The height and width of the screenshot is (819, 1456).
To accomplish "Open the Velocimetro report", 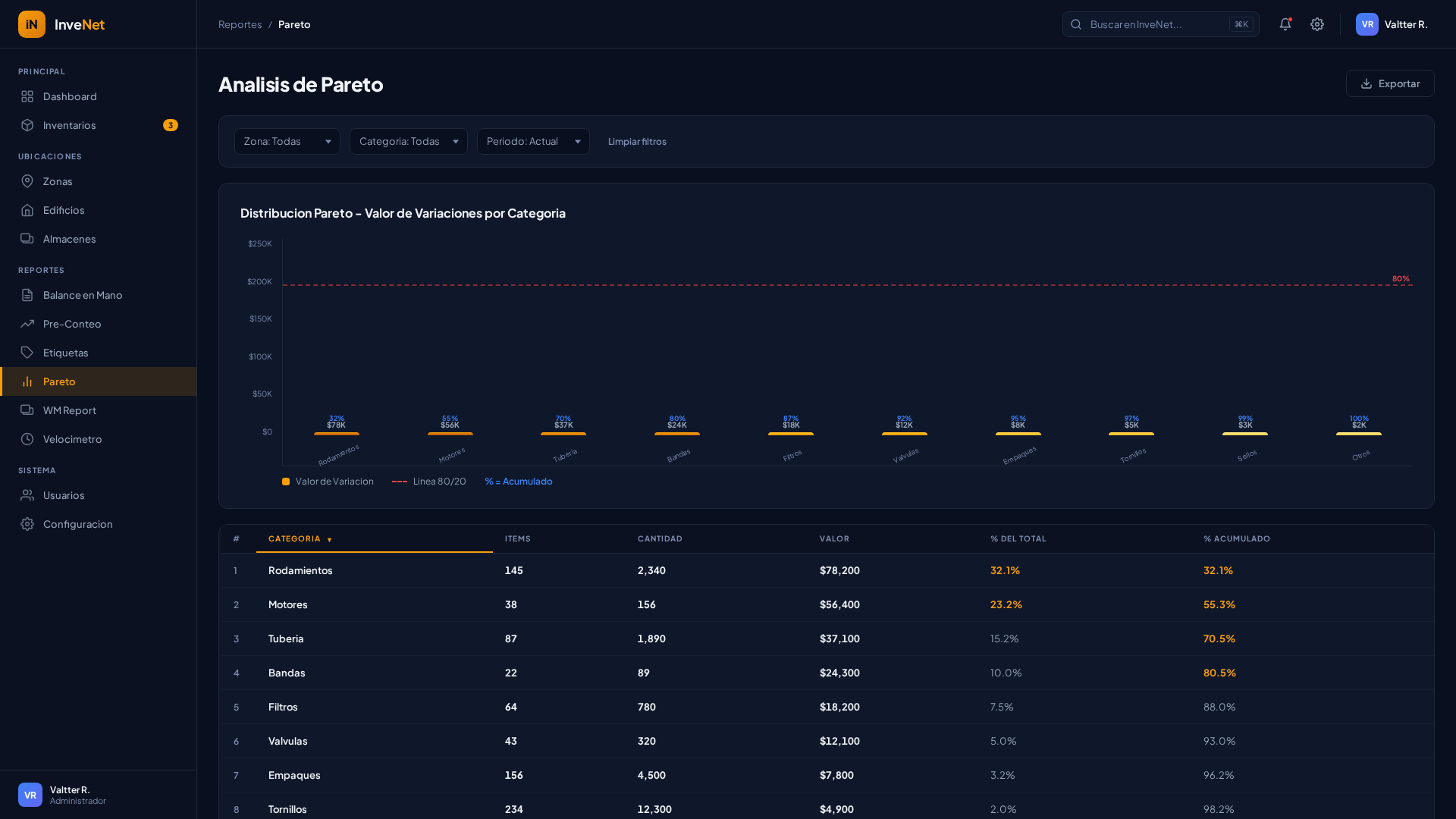I will click(x=72, y=439).
